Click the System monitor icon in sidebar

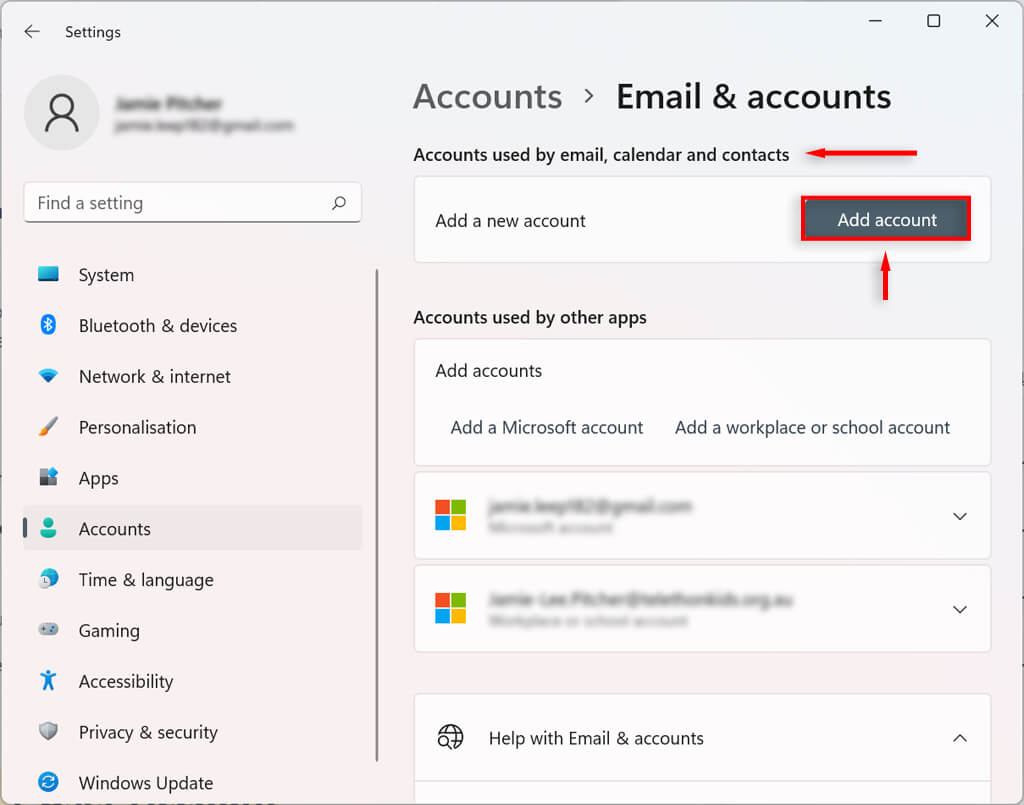(x=48, y=274)
